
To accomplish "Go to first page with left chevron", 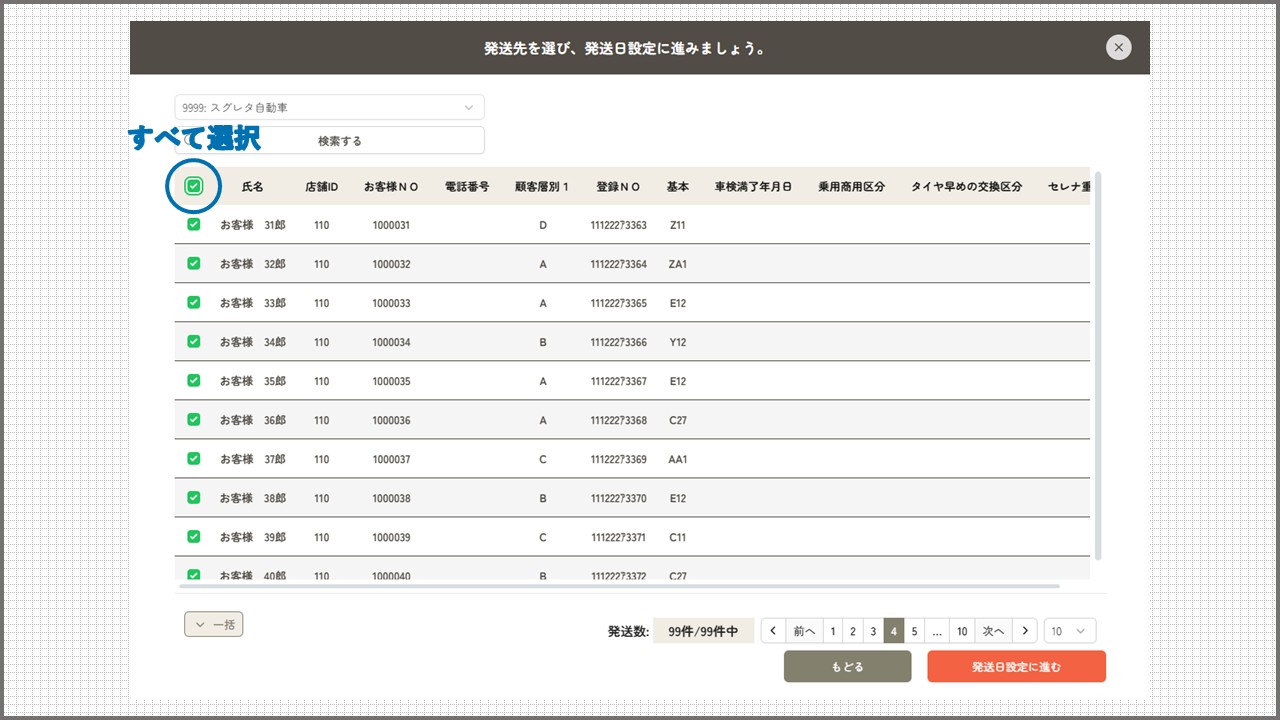I will click(x=773, y=631).
